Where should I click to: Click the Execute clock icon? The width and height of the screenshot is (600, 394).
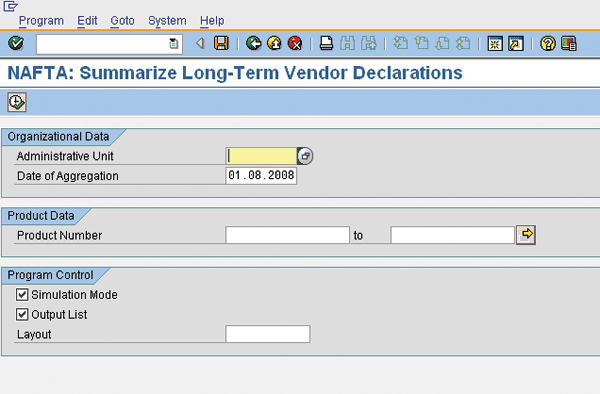click(17, 102)
